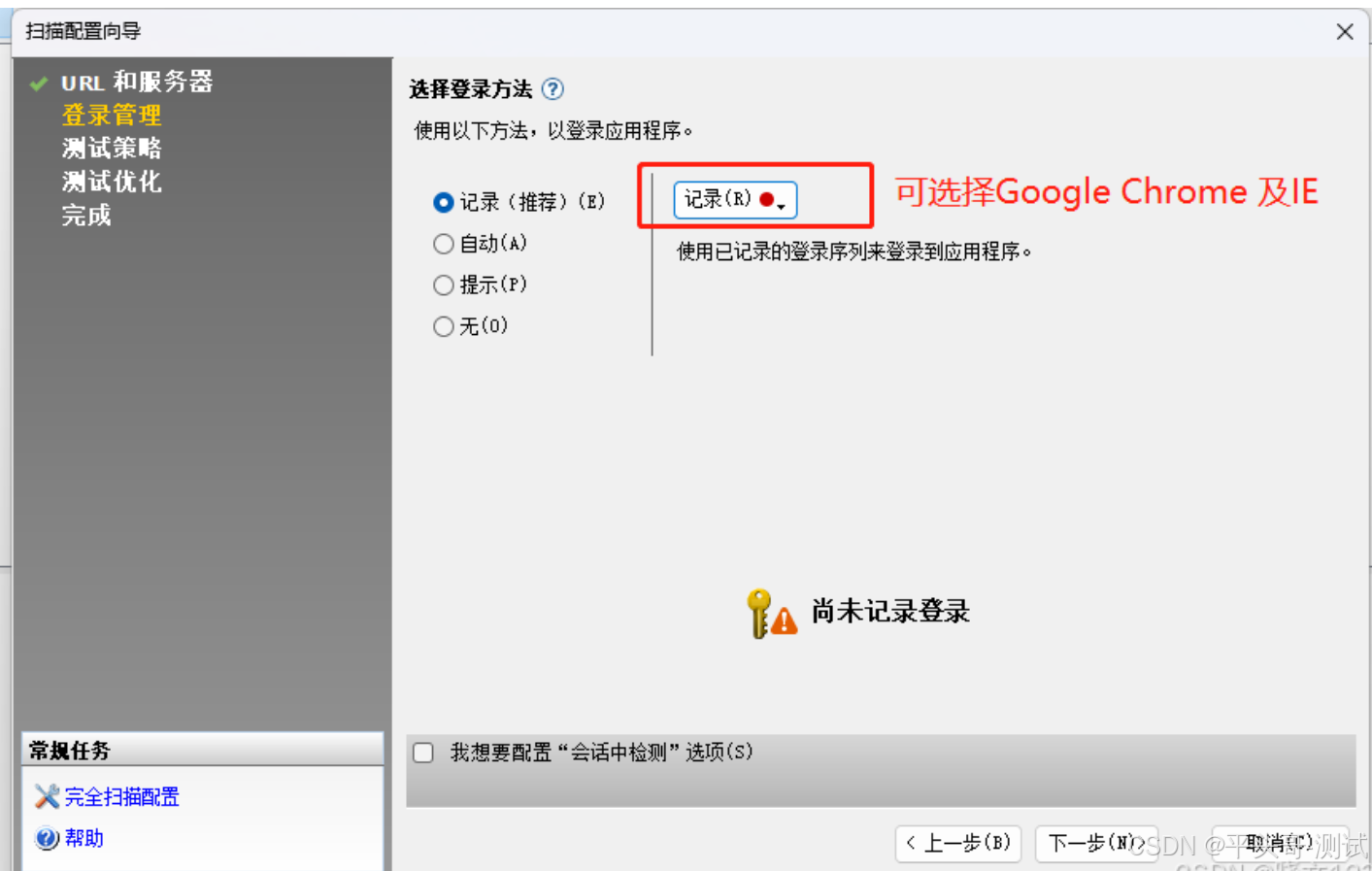
Task: Switch to the 测试策略 wizard step
Action: coord(112,148)
